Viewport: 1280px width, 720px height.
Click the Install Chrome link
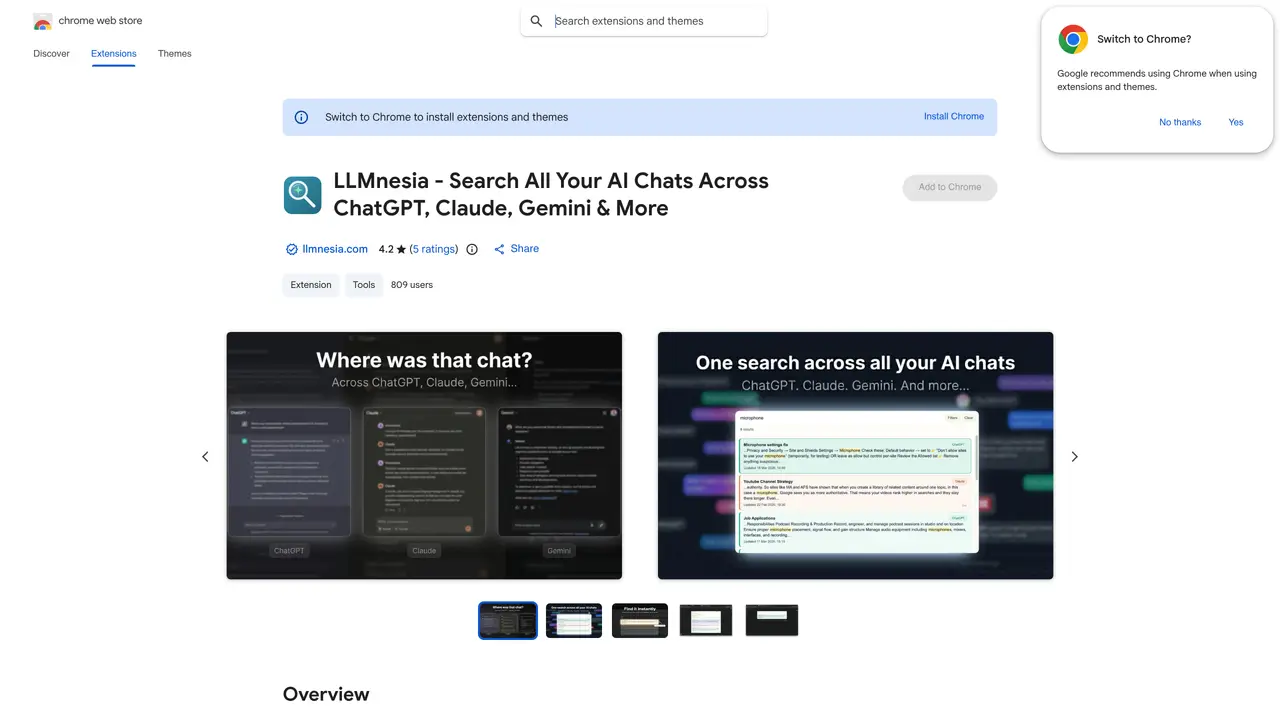coord(954,116)
